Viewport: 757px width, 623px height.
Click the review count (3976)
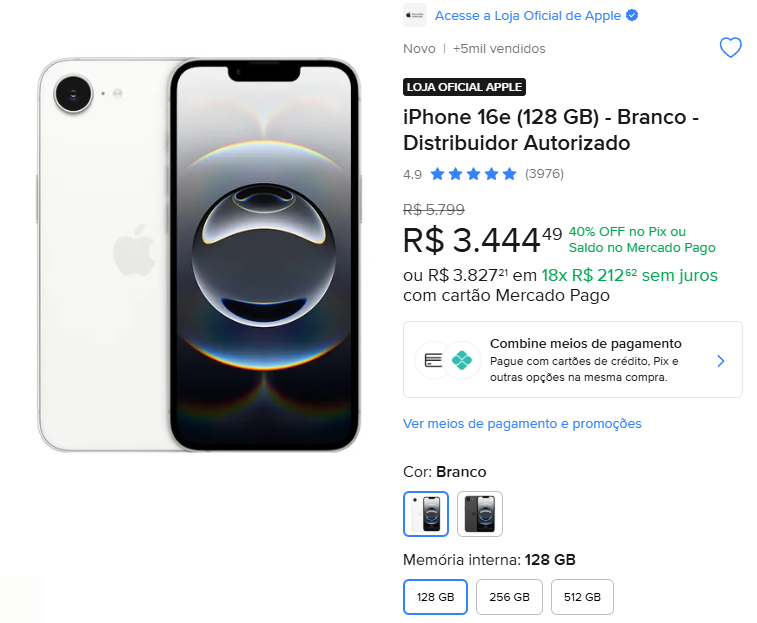pos(544,174)
